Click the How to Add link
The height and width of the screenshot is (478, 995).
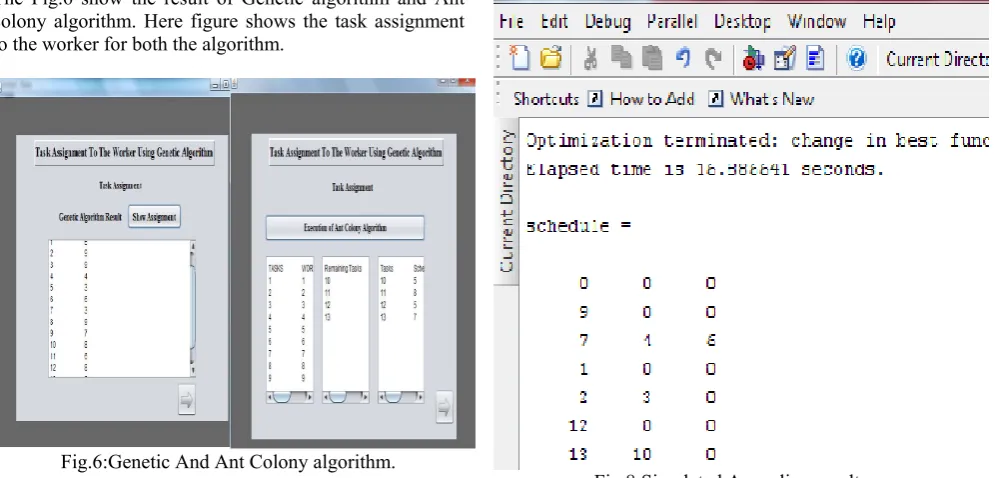coord(652,99)
